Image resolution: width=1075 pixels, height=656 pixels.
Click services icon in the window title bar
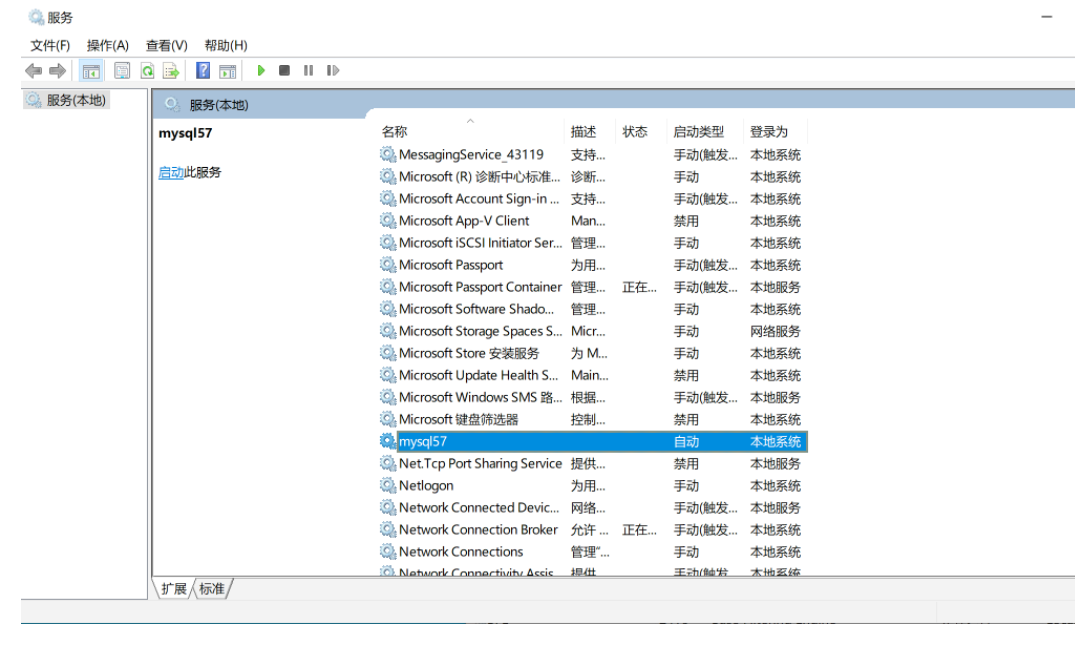pyautogui.click(x=36, y=16)
